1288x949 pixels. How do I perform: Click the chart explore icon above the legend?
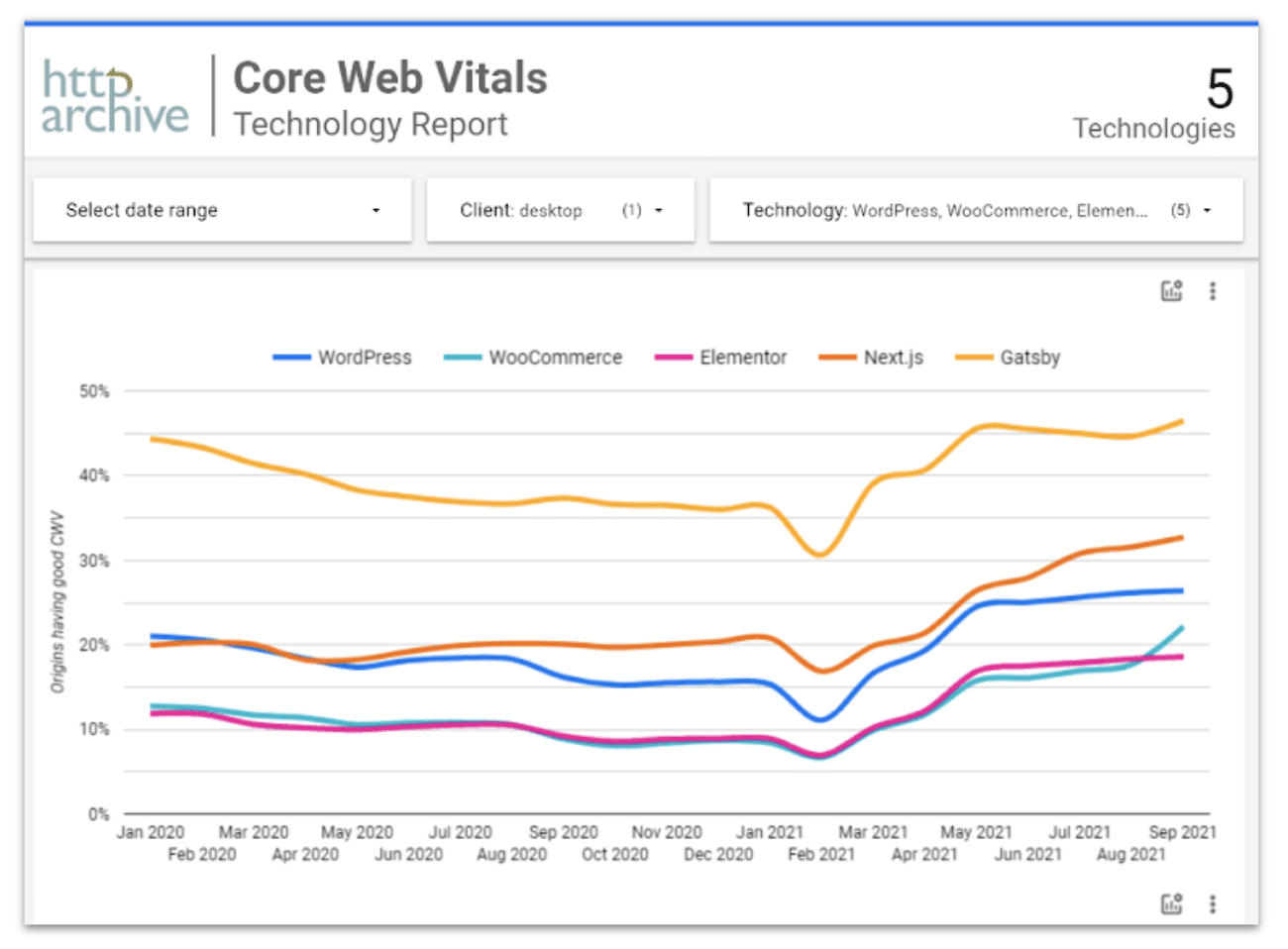click(x=1171, y=291)
